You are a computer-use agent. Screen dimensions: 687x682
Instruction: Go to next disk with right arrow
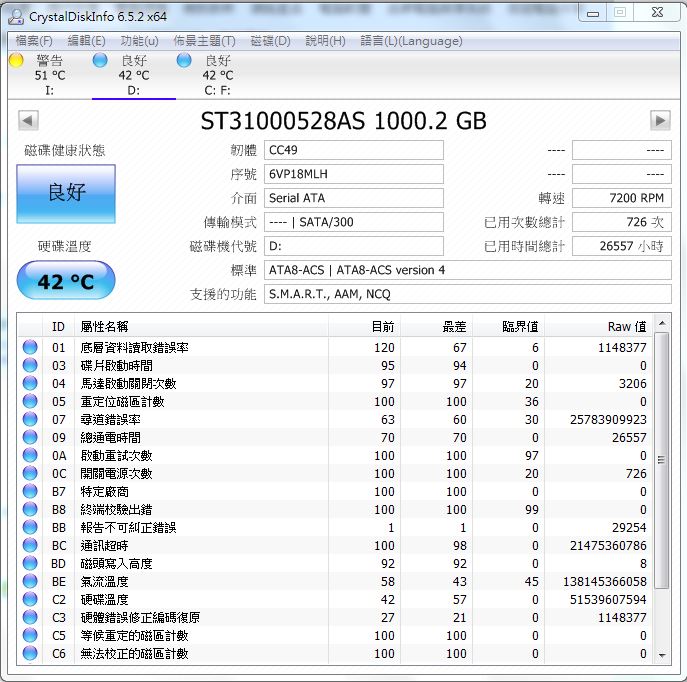tap(660, 120)
